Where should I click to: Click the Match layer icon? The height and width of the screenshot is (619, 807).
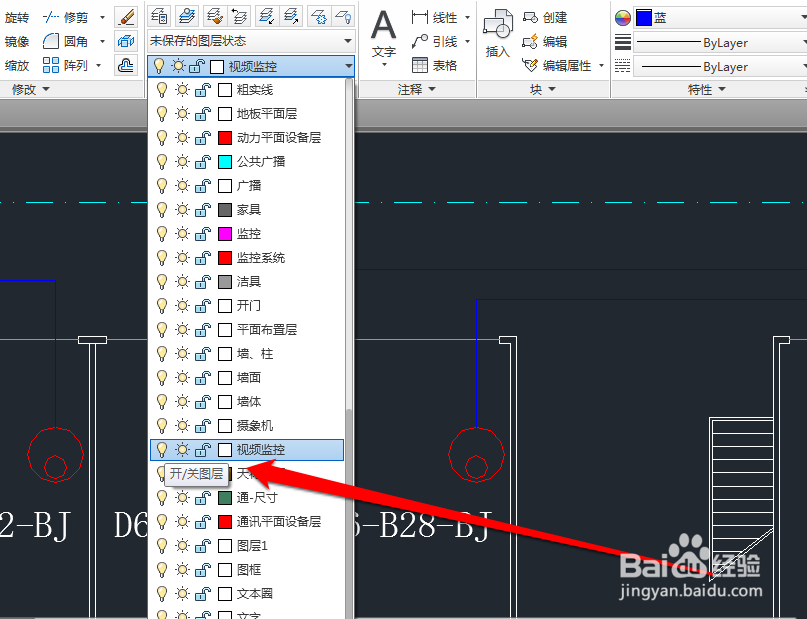click(x=213, y=17)
